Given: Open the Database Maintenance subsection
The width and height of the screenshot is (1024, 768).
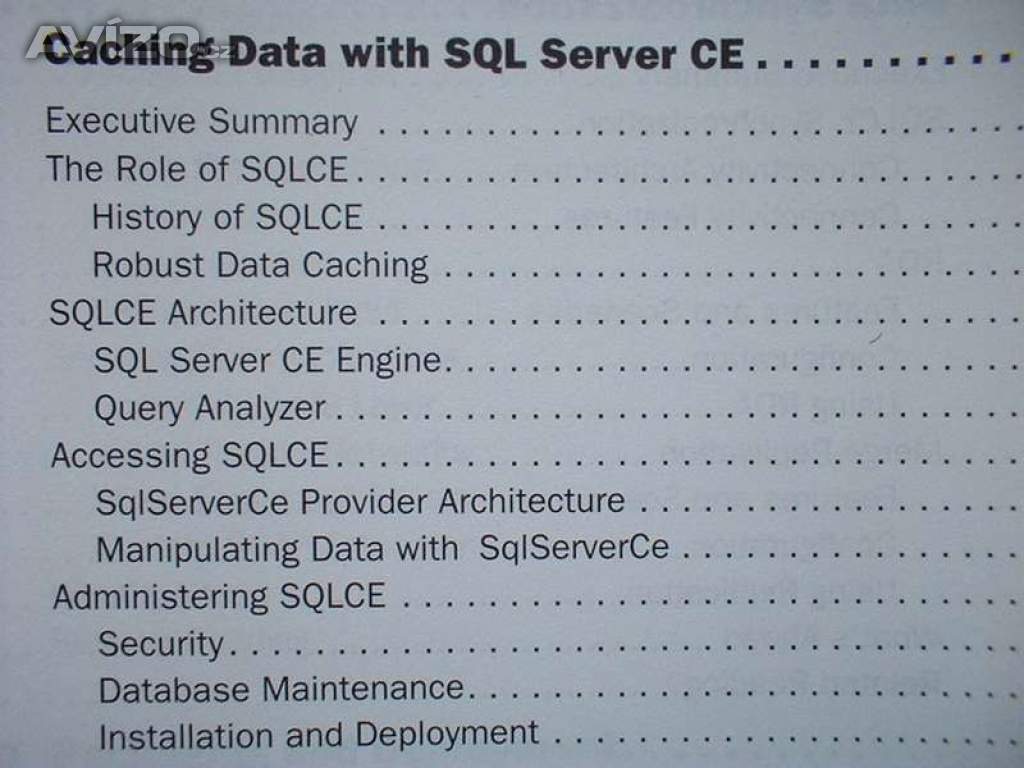Looking at the screenshot, I should point(281,689).
